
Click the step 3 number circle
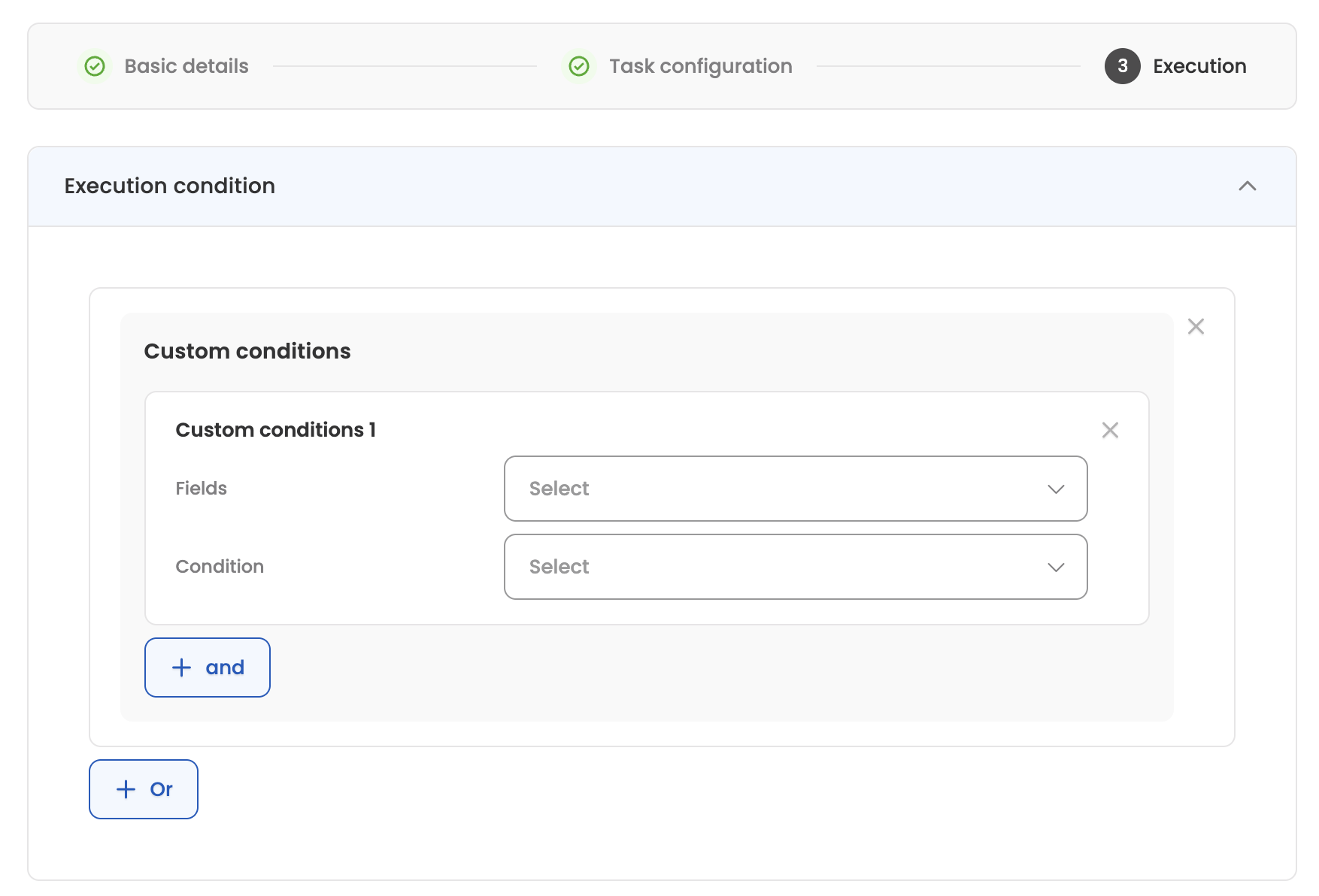coord(1122,66)
